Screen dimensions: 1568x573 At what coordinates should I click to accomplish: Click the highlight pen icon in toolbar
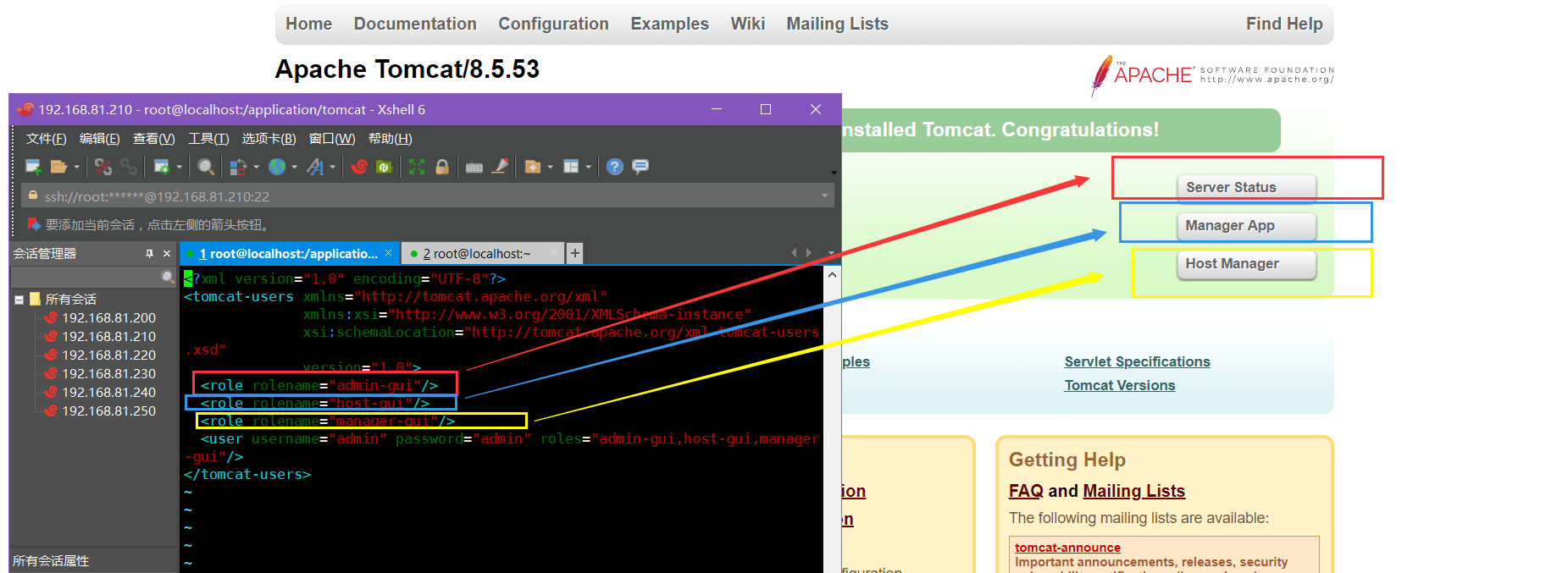[500, 166]
